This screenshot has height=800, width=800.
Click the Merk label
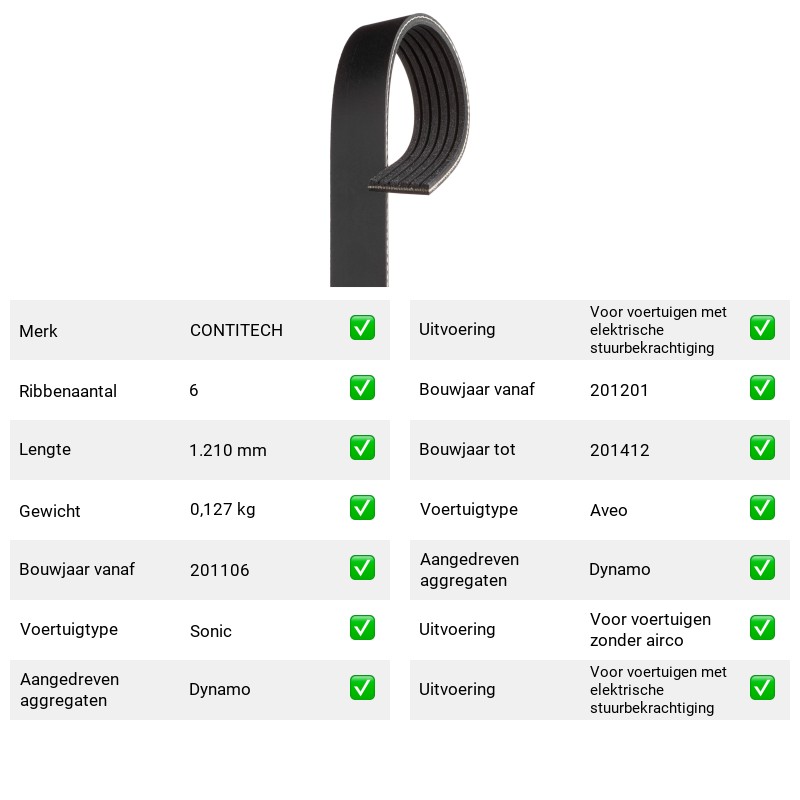[x=38, y=331]
